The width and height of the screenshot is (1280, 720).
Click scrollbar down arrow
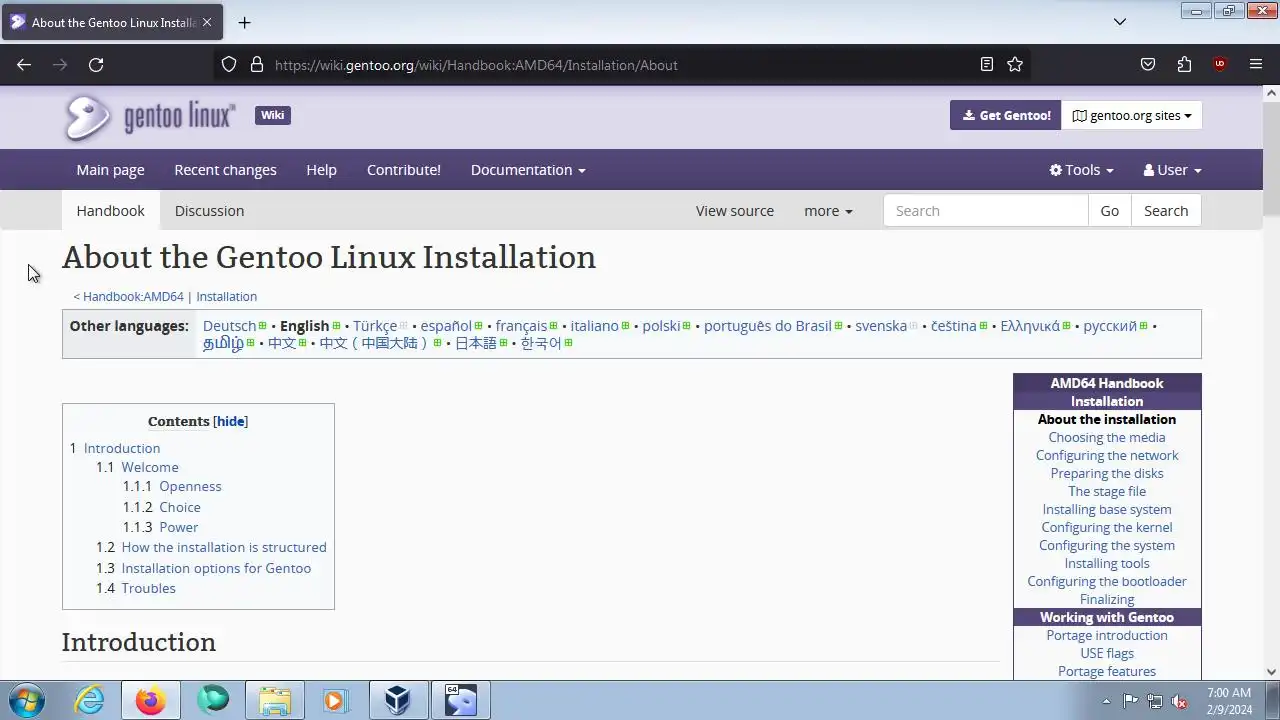[1271, 672]
